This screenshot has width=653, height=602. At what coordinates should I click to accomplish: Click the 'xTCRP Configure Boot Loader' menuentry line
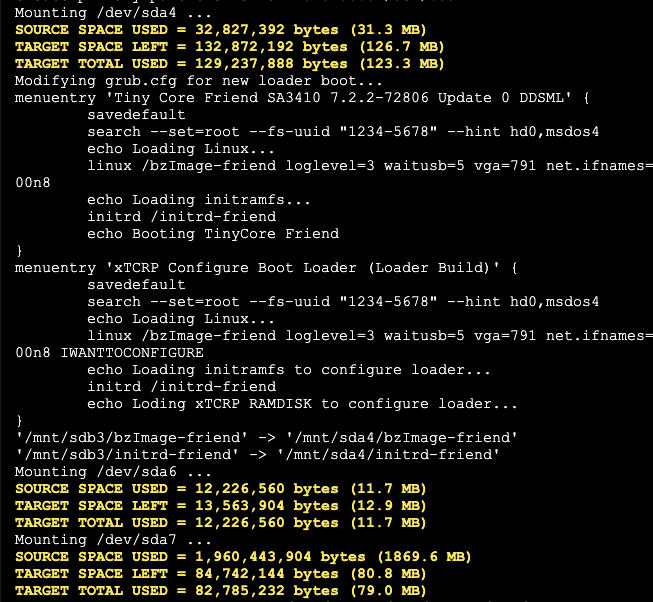pyautogui.click(x=266, y=268)
